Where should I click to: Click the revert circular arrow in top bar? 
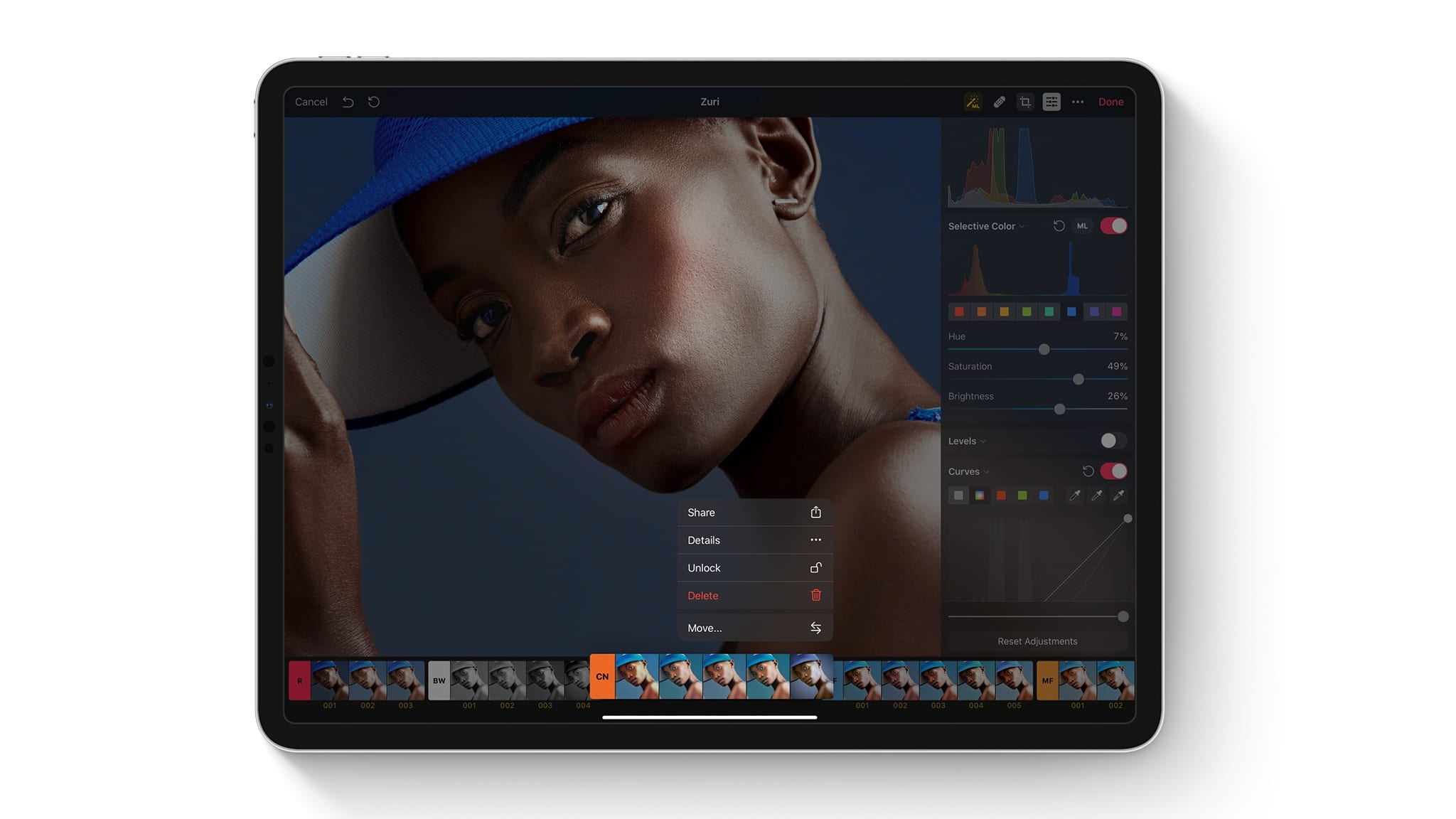tap(374, 102)
